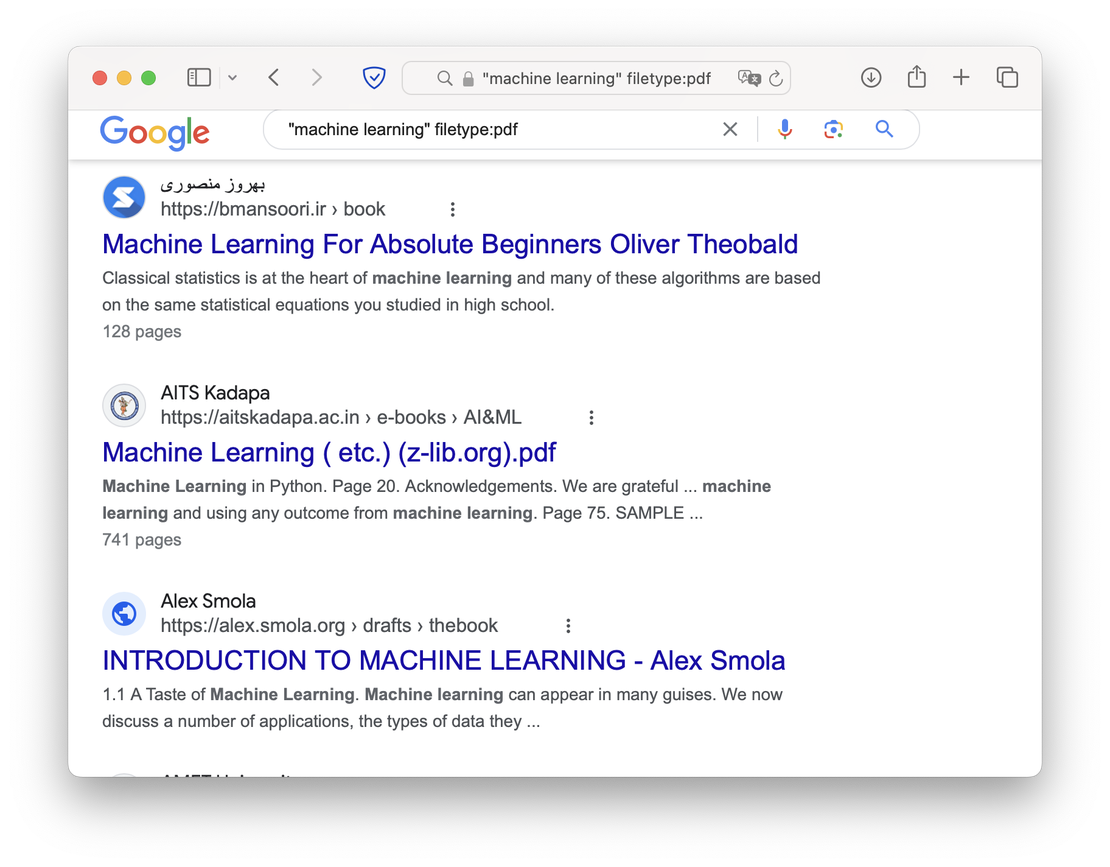The width and height of the screenshot is (1110, 867).
Task: Show the downloads list
Action: click(x=871, y=77)
